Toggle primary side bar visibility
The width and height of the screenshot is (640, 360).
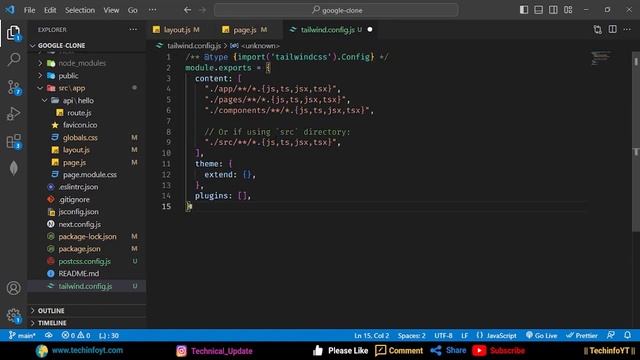point(524,10)
